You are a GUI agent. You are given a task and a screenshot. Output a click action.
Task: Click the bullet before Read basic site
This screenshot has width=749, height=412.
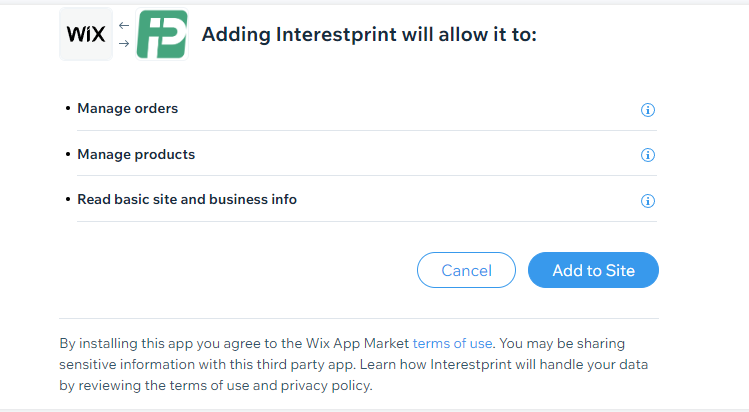(67, 199)
